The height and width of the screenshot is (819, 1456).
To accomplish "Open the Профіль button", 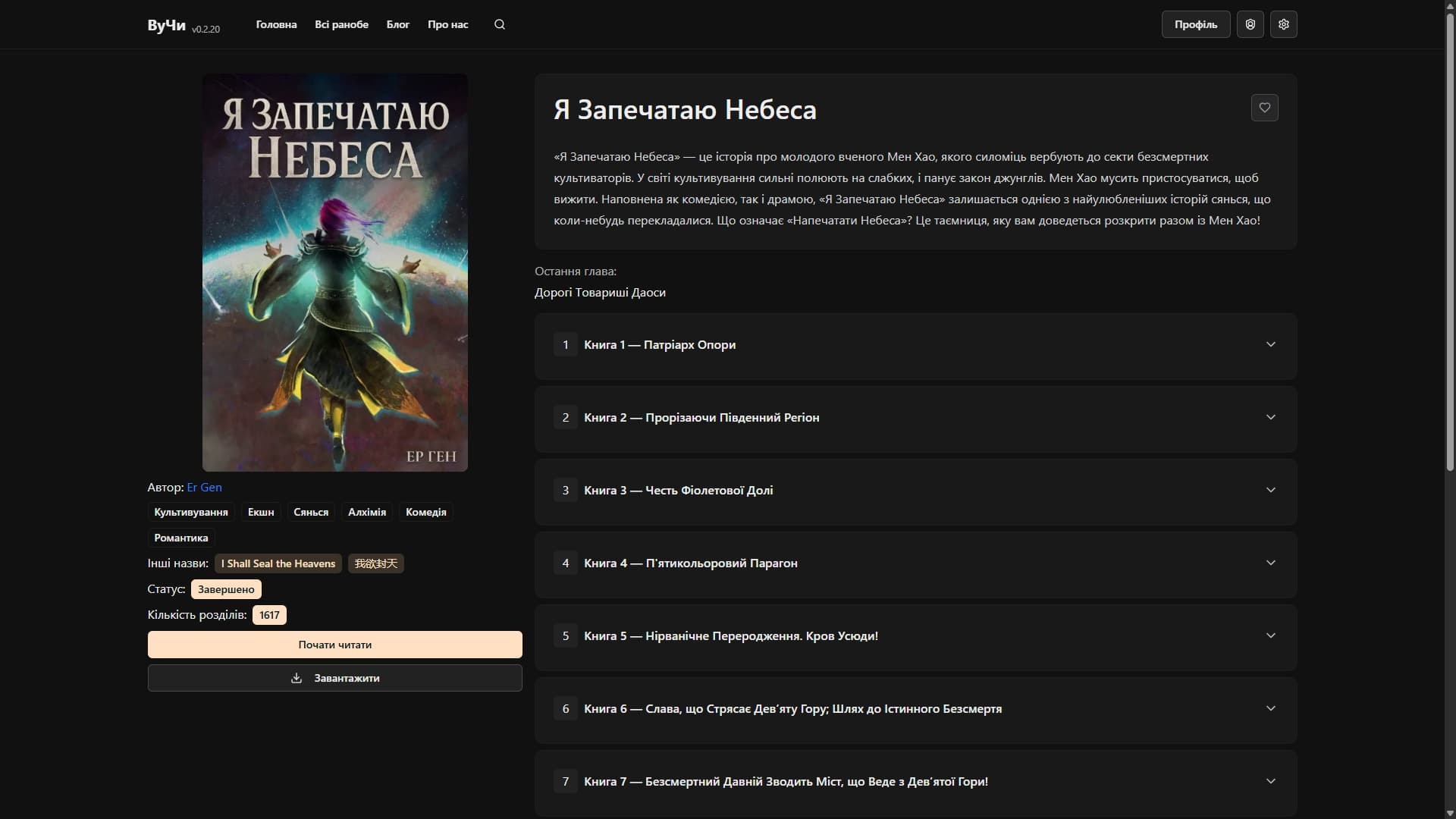I will click(x=1196, y=24).
